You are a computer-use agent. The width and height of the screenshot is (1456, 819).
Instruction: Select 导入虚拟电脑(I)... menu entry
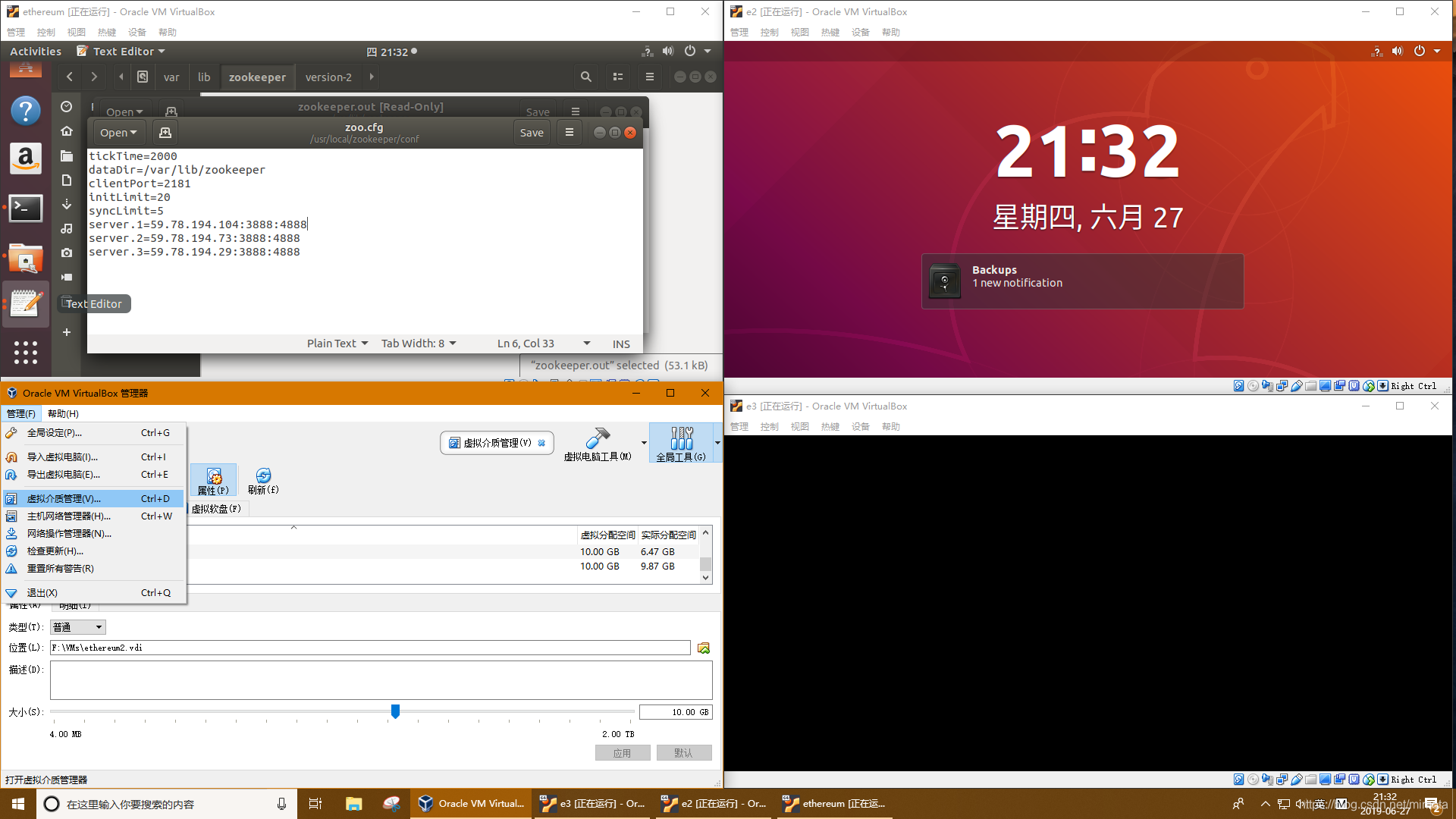point(94,457)
